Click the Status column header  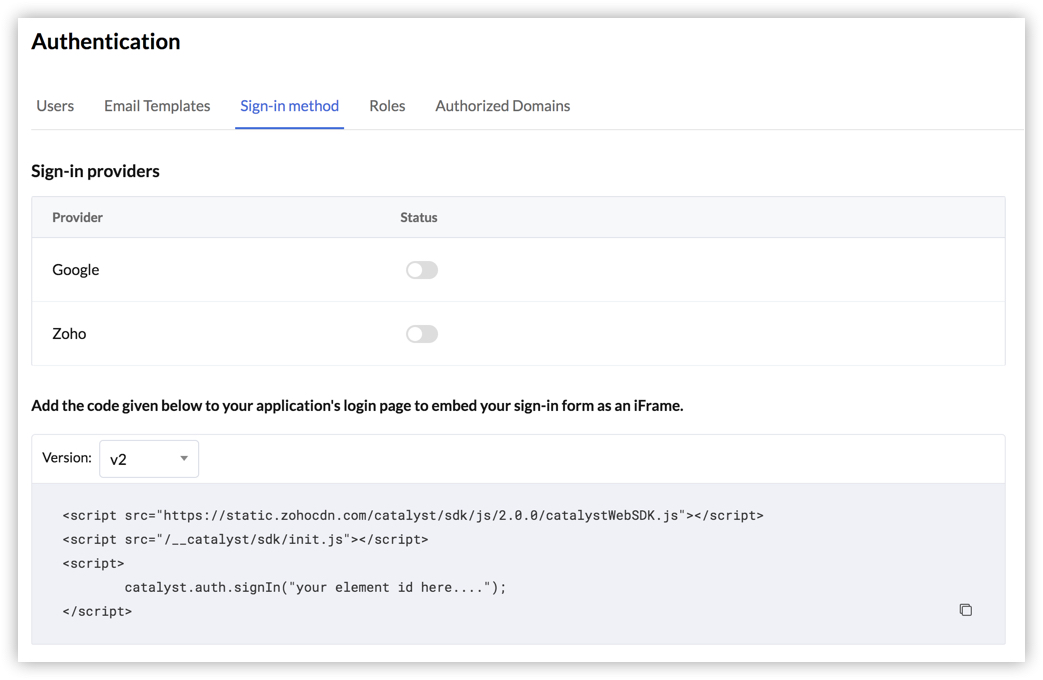418,218
